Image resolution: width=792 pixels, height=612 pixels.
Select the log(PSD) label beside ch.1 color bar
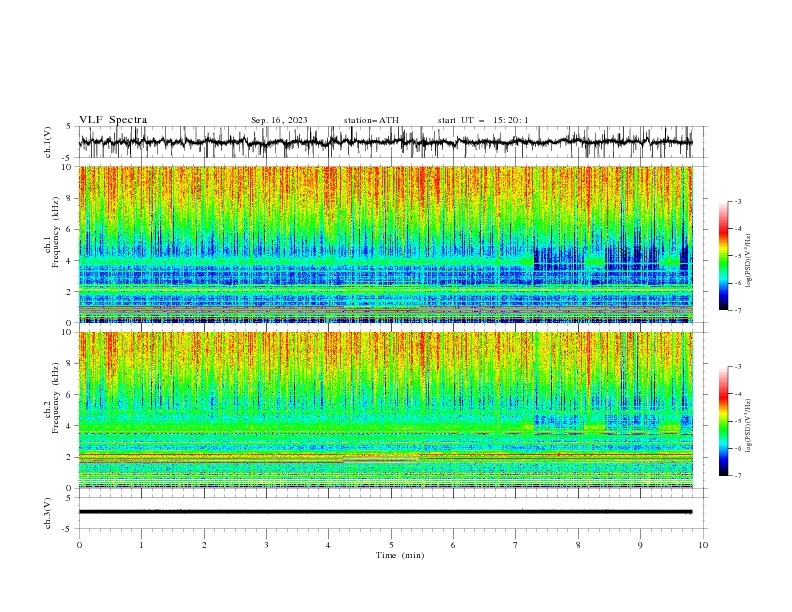tap(749, 261)
